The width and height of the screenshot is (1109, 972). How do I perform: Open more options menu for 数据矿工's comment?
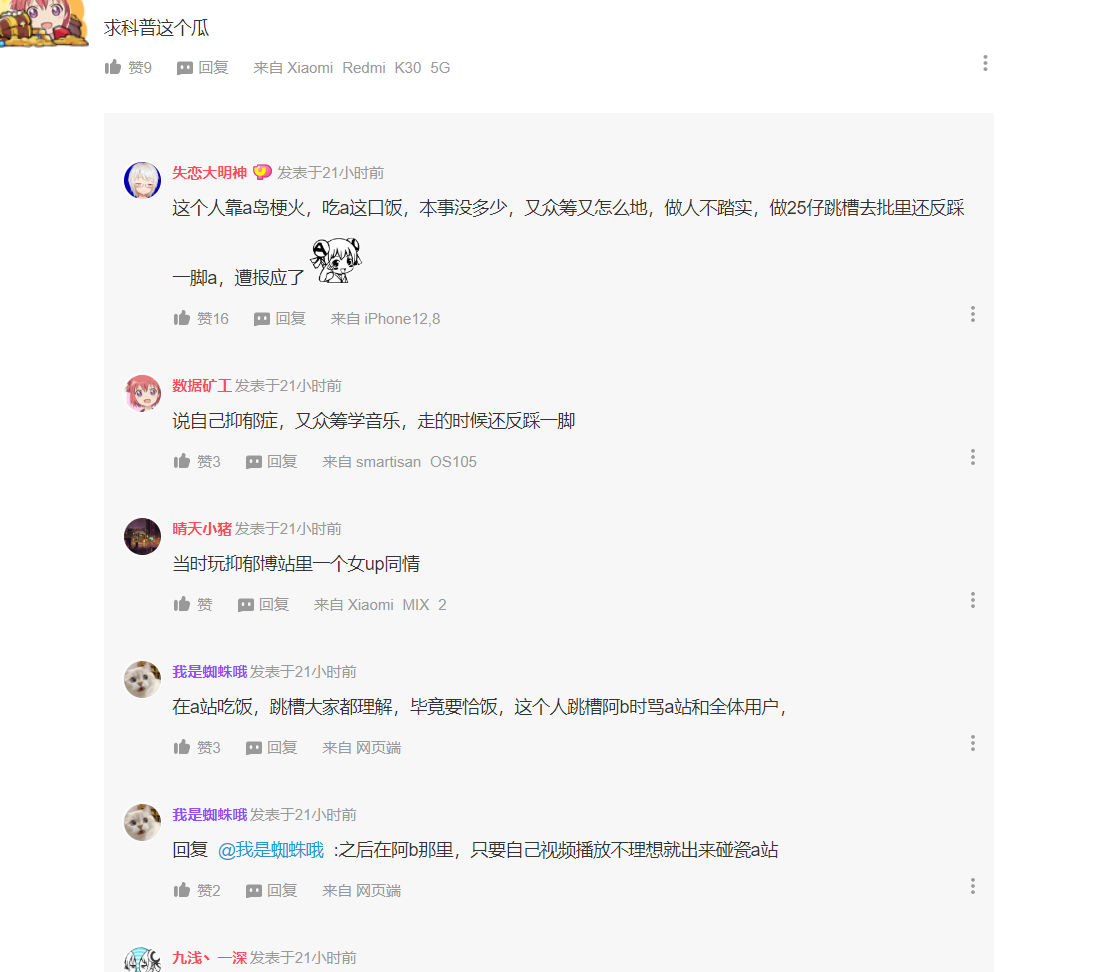coord(973,457)
